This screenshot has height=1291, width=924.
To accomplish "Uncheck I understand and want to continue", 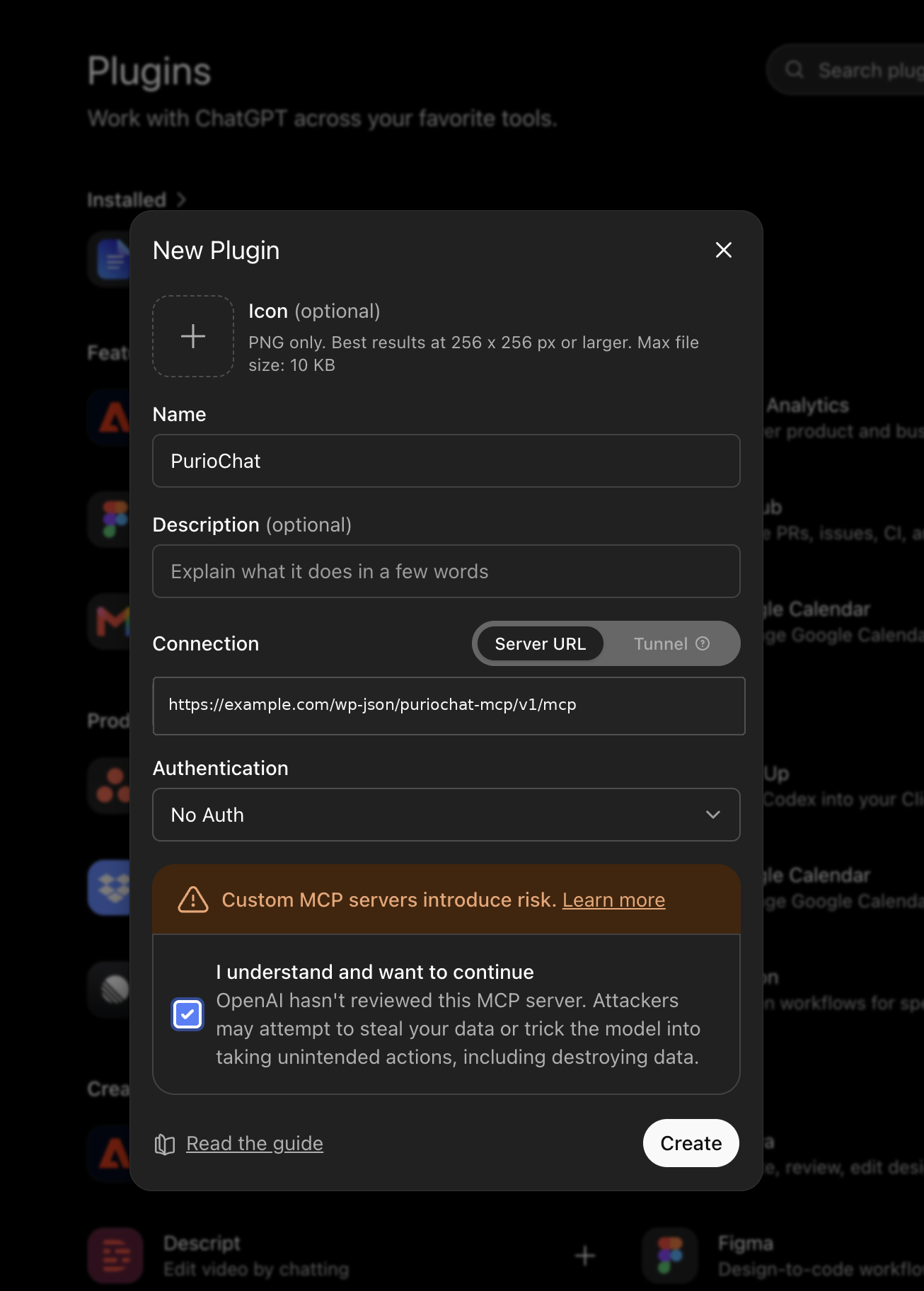I will coord(187,1014).
